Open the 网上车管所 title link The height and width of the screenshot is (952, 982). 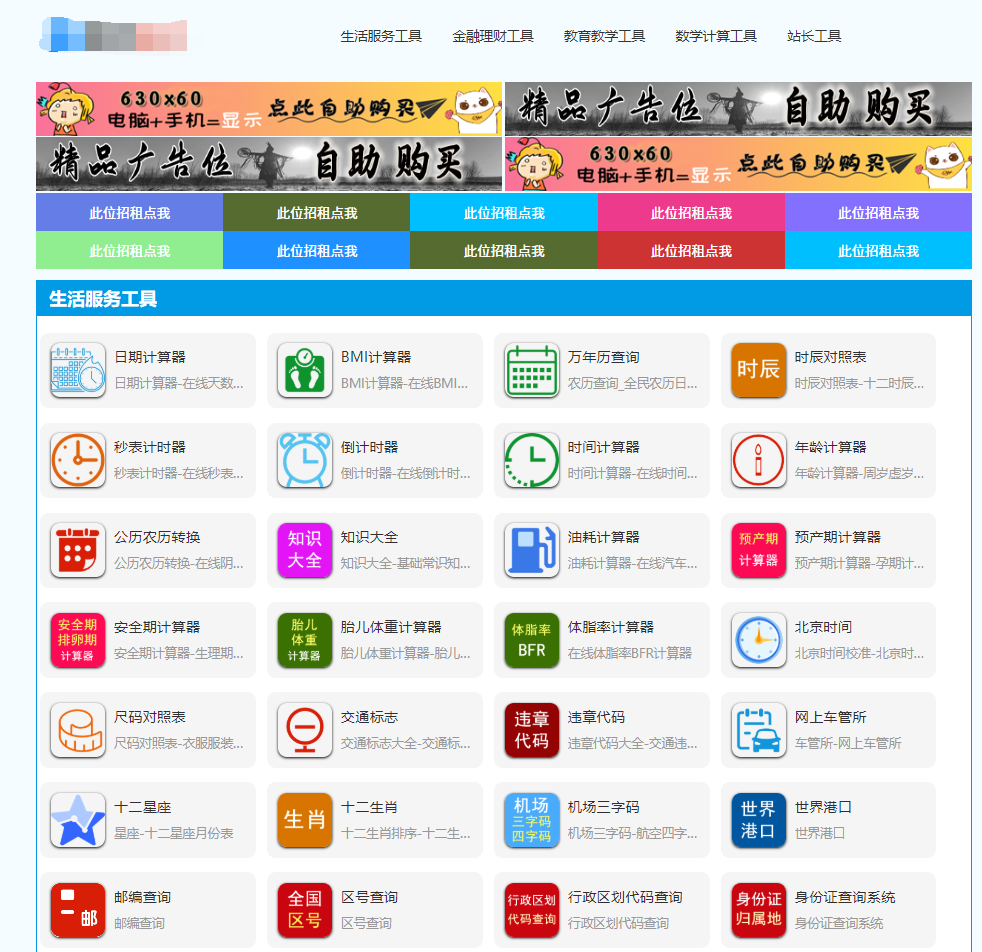point(830,717)
